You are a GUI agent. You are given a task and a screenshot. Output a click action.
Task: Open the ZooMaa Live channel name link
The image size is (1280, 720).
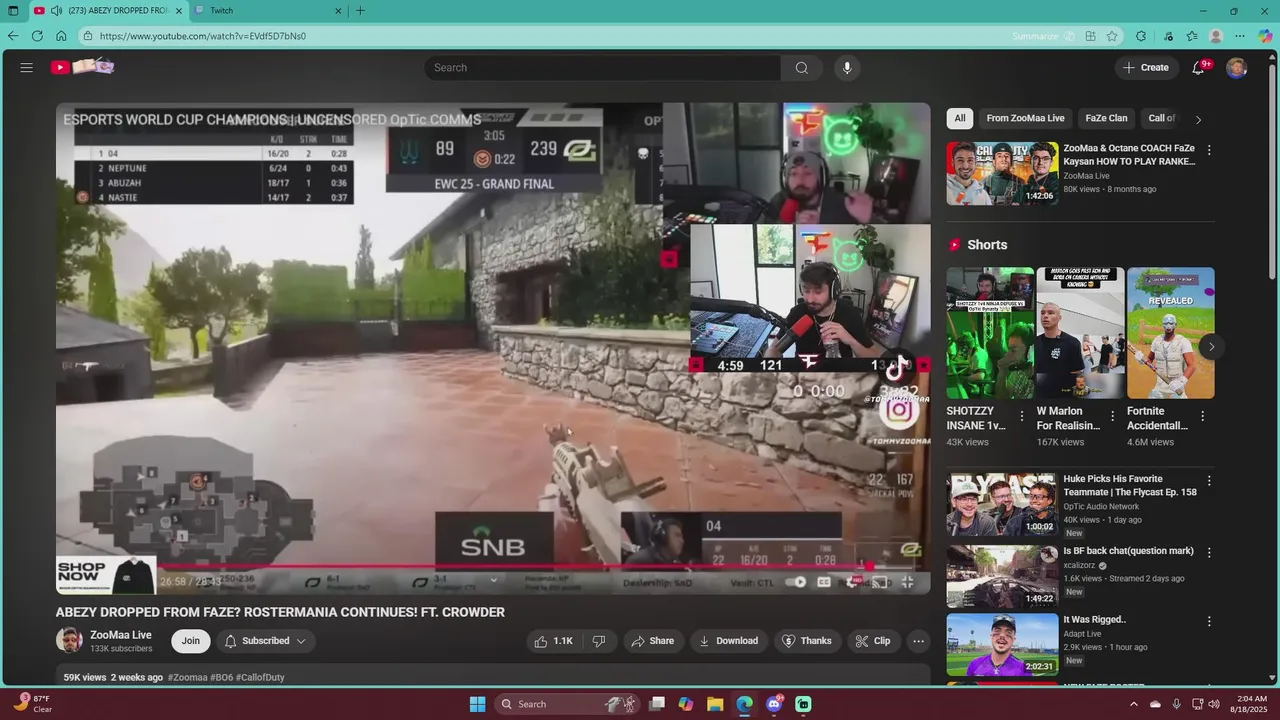(x=121, y=634)
